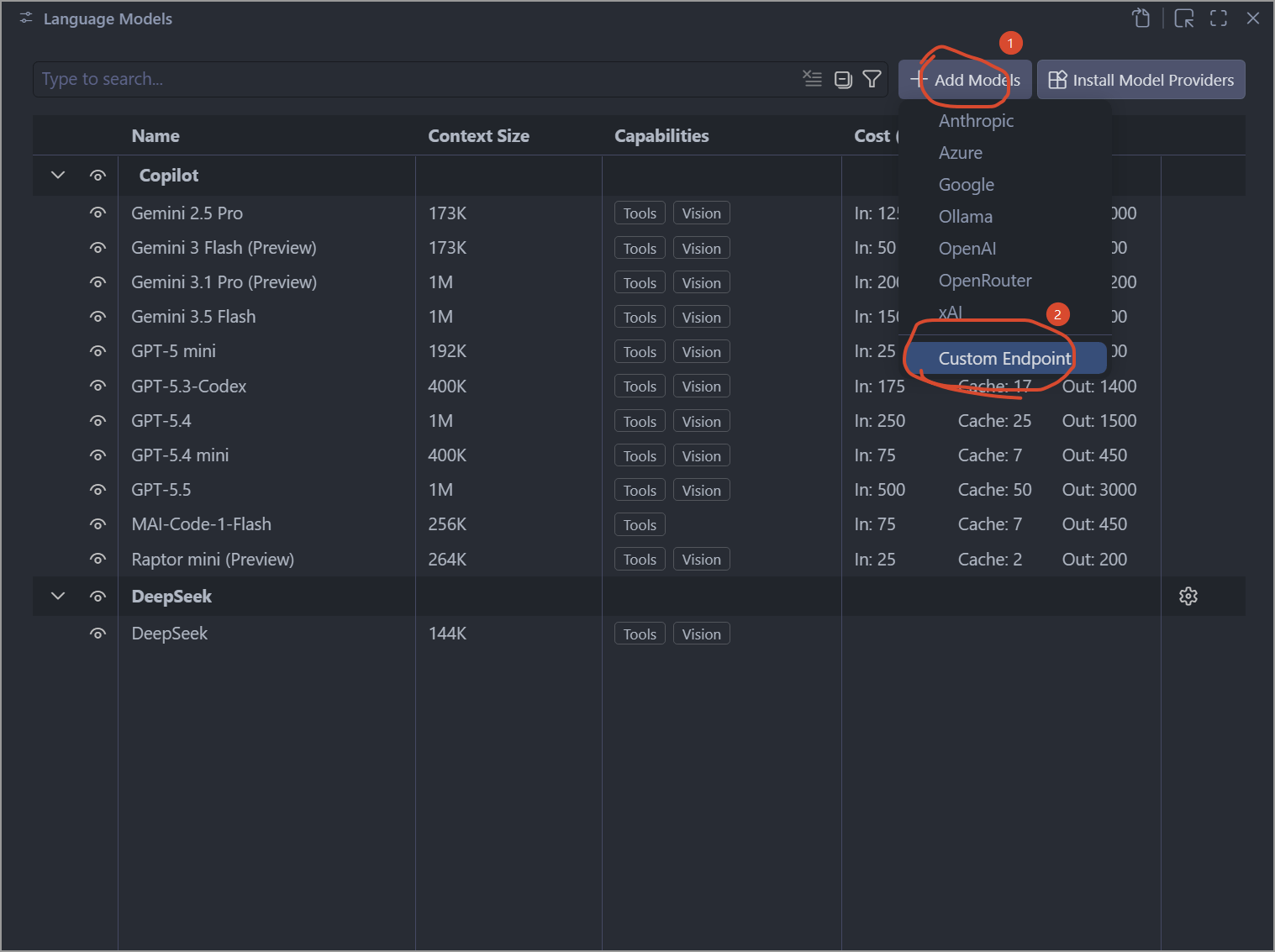This screenshot has width=1275, height=952.
Task: Click the Language Models title icon
Action: (x=26, y=18)
